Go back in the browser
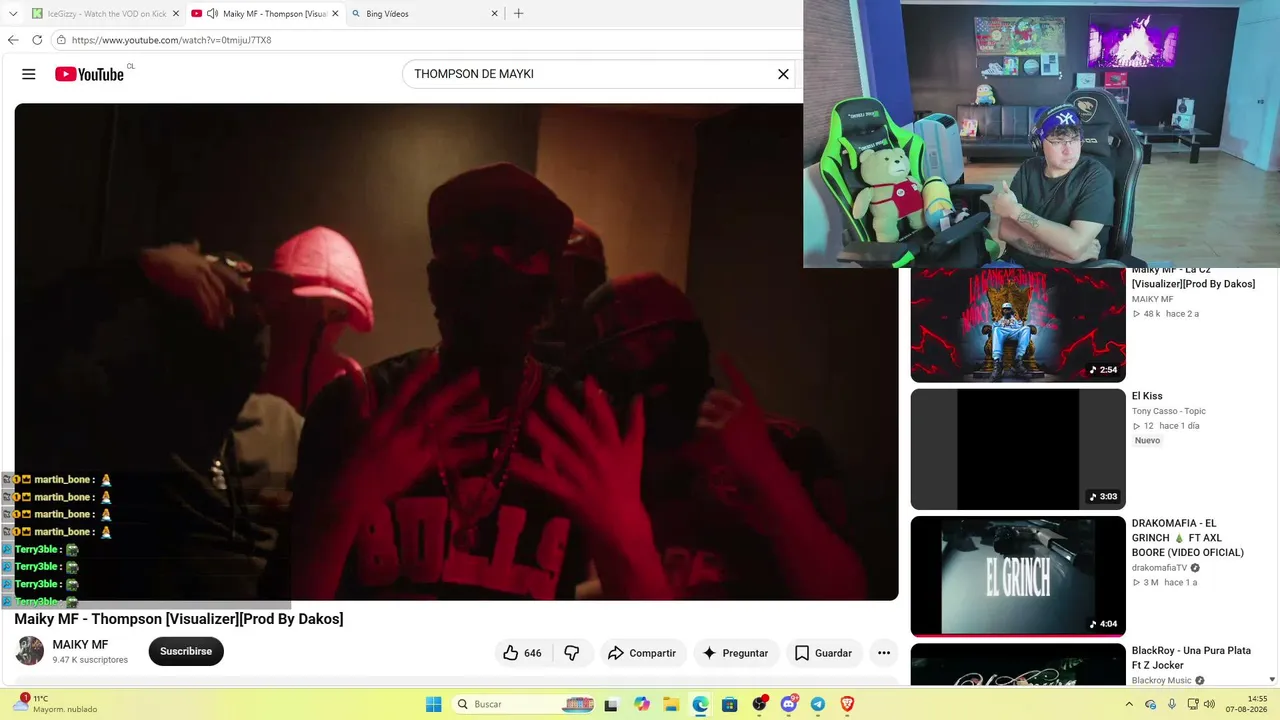This screenshot has height=720, width=1280. tap(13, 40)
